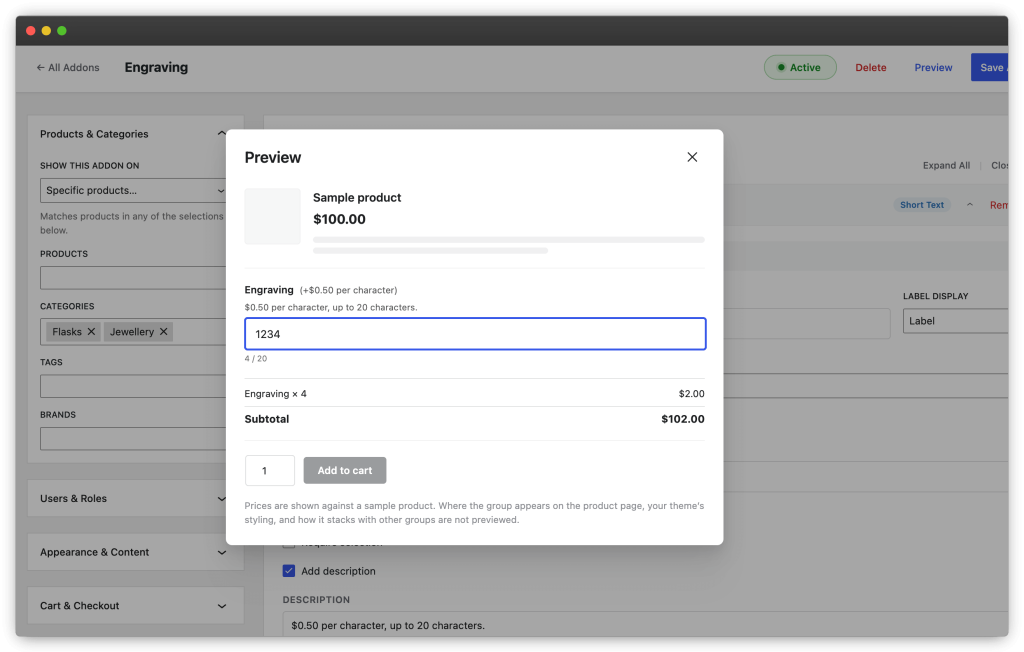The width and height of the screenshot is (1024, 652).
Task: Click the Preview link in header
Action: [x=933, y=67]
